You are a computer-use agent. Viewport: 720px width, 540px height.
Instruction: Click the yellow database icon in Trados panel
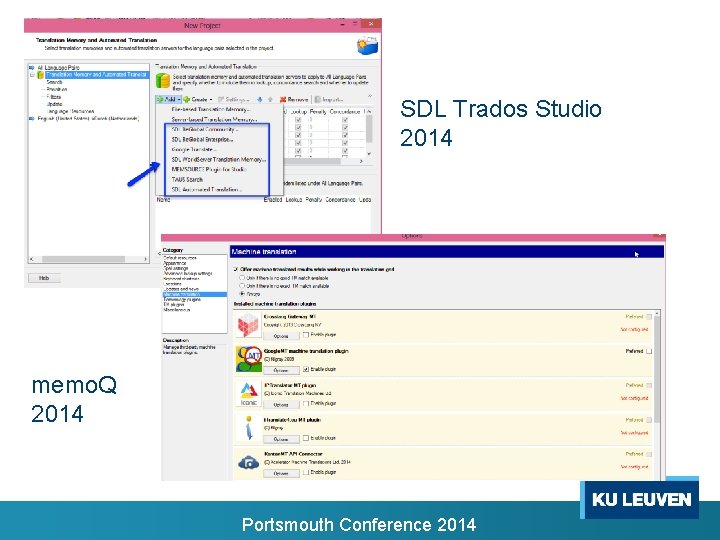[163, 81]
